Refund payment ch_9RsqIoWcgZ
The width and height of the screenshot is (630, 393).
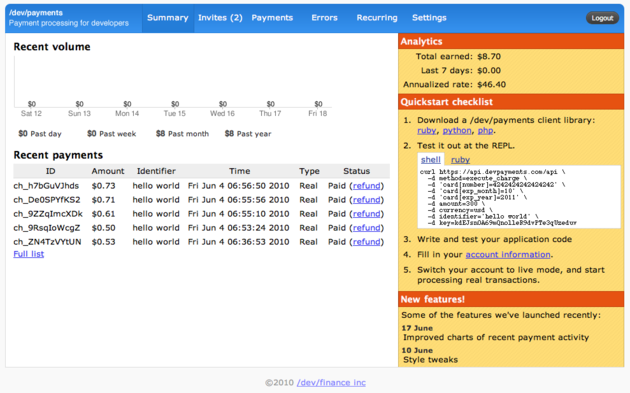366,228
